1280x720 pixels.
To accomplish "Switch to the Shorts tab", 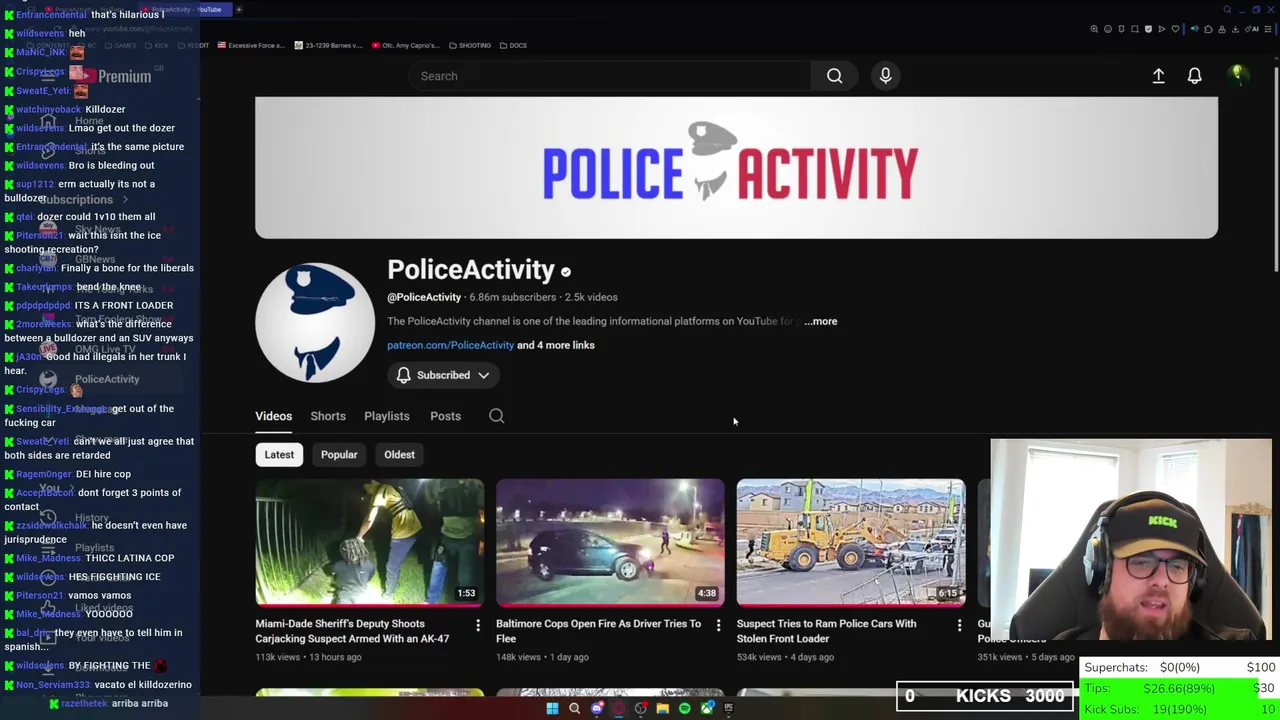I will tap(328, 416).
